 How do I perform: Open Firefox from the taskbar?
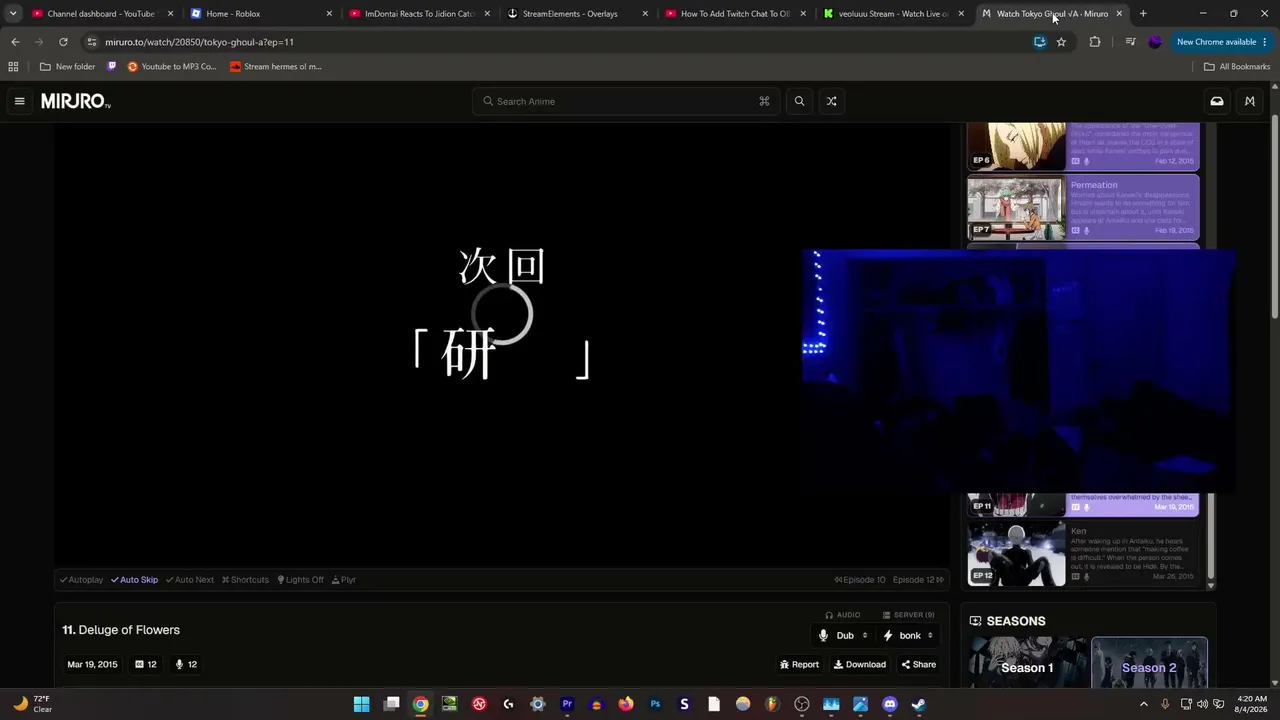[x=626, y=704]
